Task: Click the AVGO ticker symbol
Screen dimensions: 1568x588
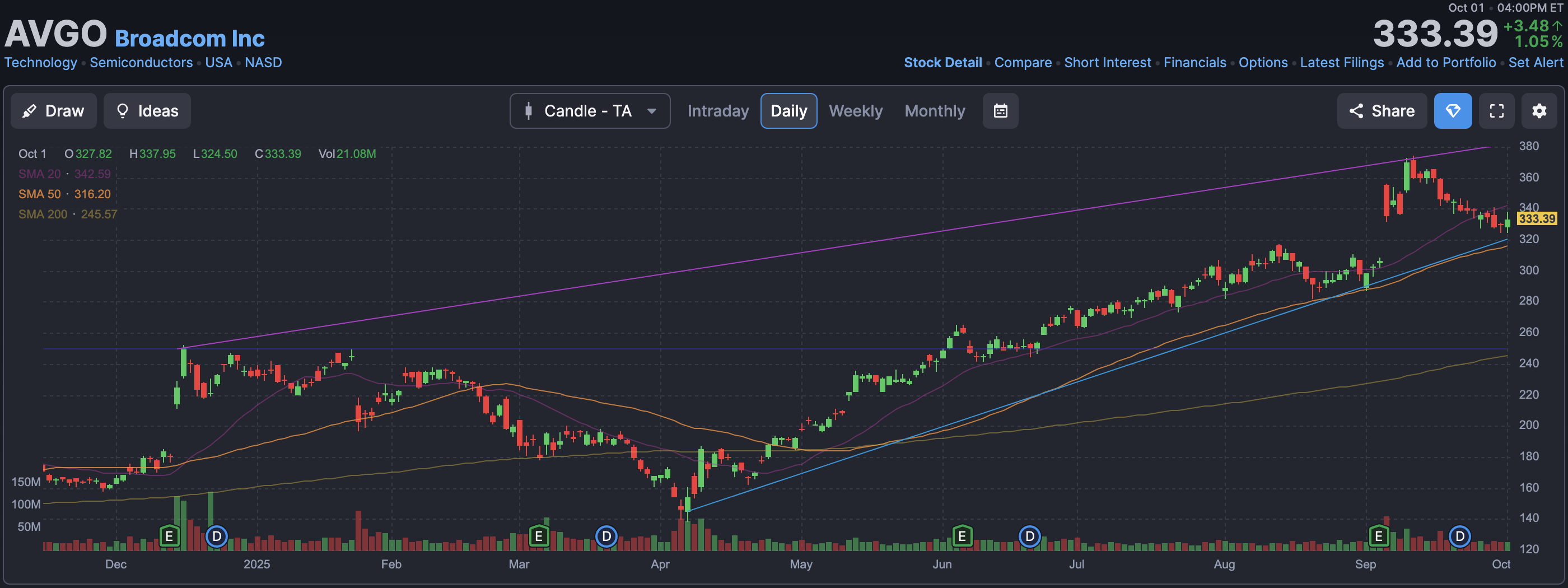Action: (55, 34)
